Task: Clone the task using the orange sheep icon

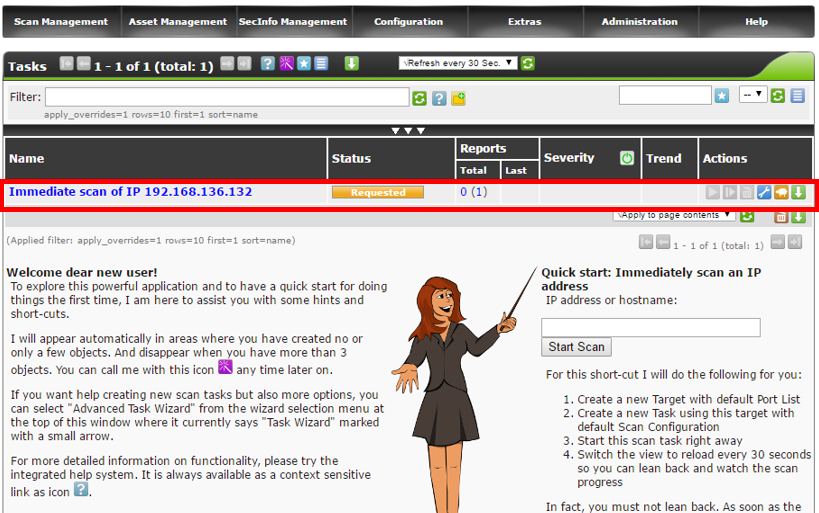Action: [x=781, y=192]
